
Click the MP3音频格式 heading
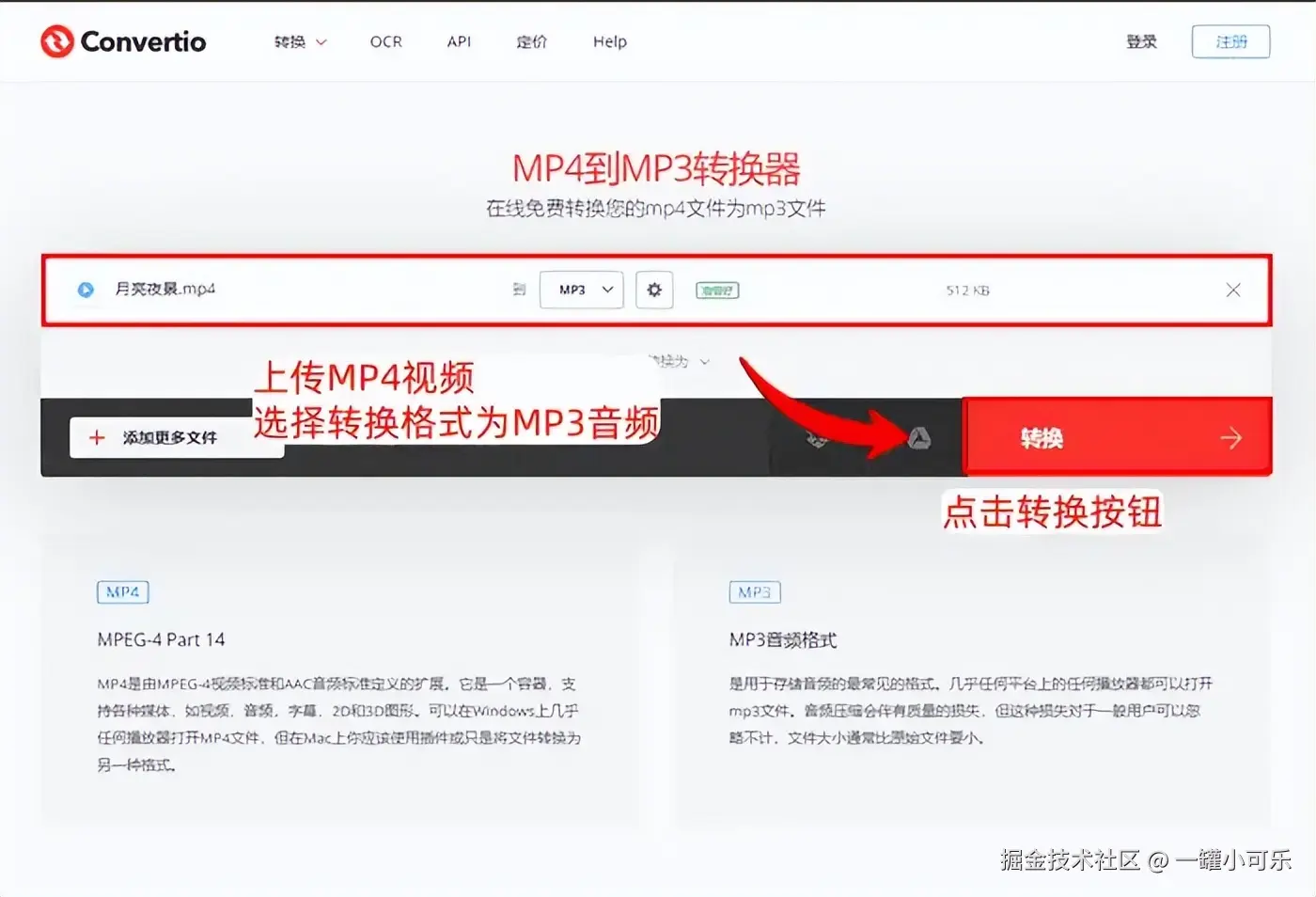click(x=783, y=640)
